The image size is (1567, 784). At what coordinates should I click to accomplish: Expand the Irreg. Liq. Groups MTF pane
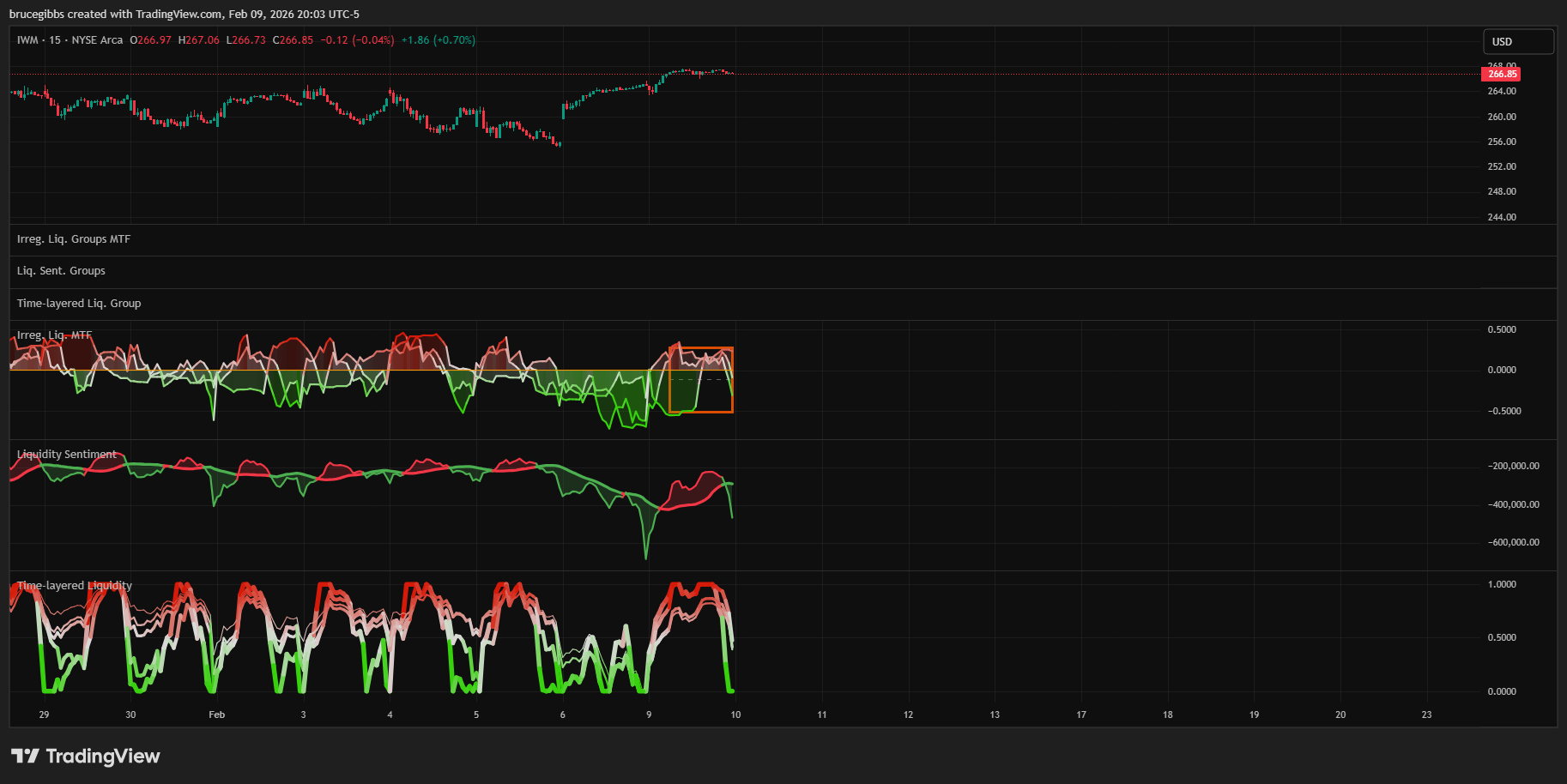(x=74, y=239)
